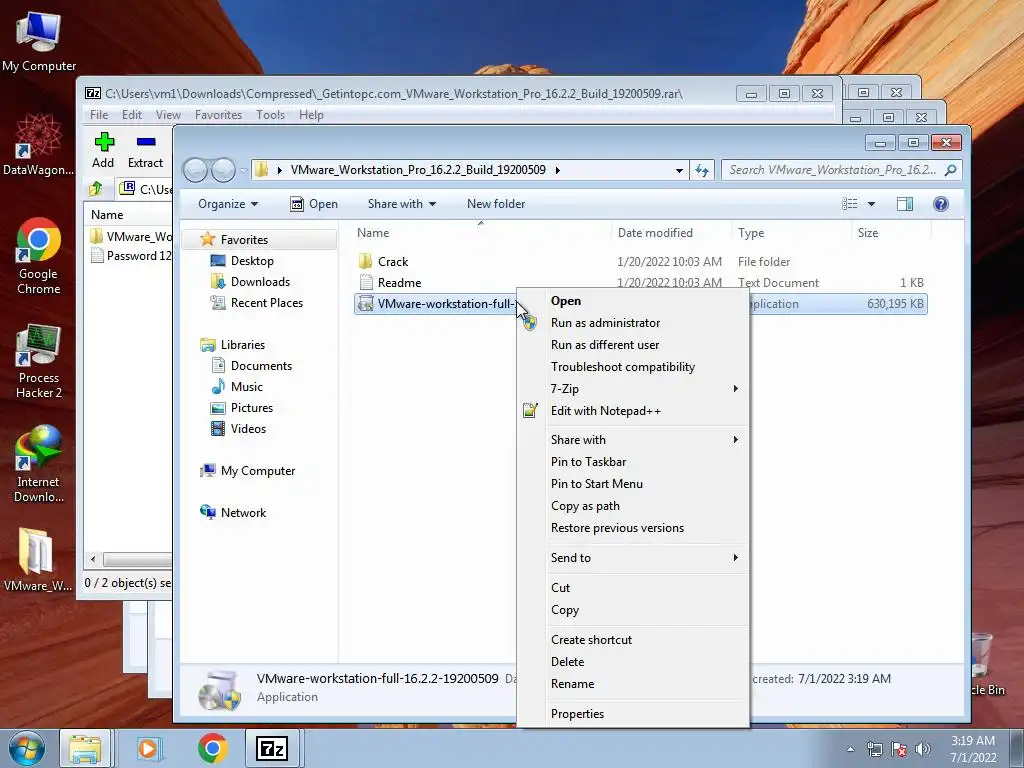Choose Copy as path

click(585, 506)
